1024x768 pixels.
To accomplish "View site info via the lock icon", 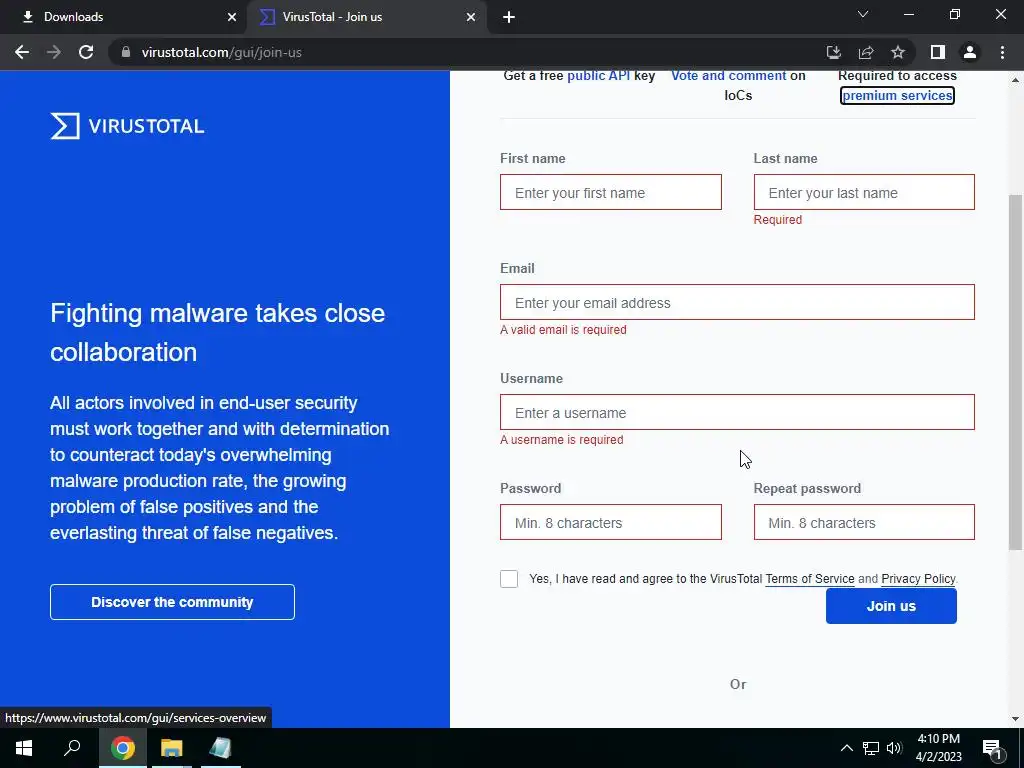I will click(x=126, y=52).
